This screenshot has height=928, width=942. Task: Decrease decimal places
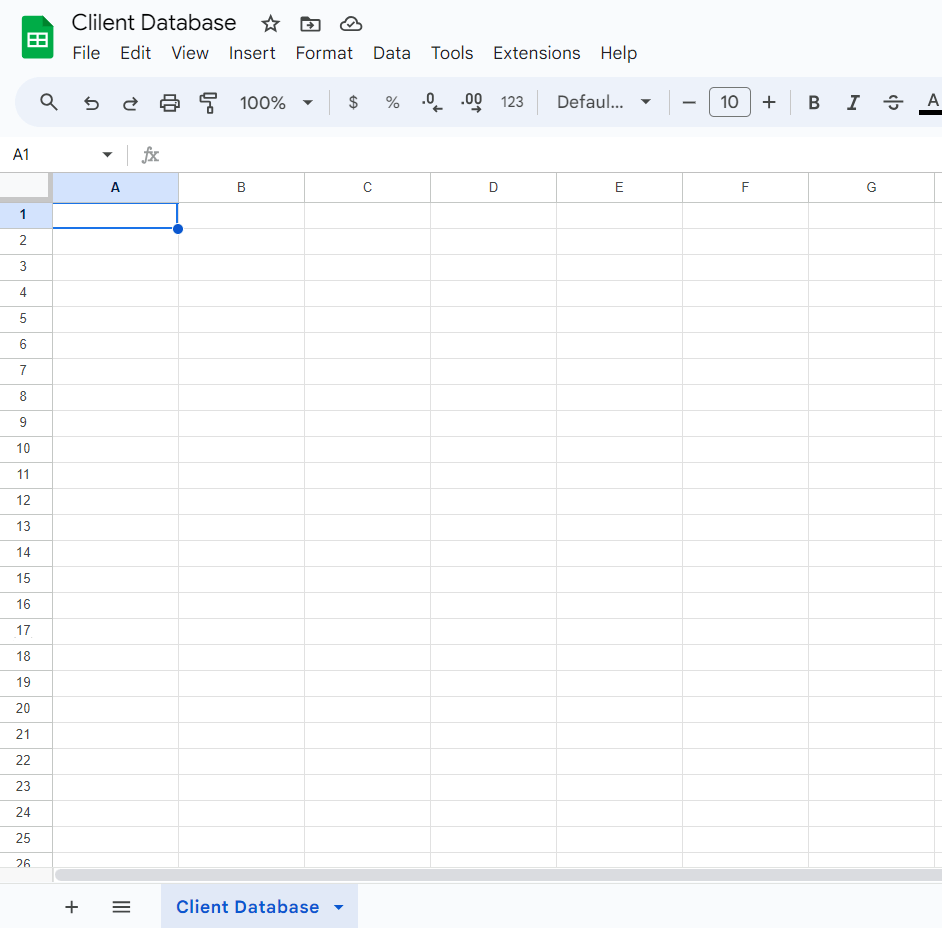tap(432, 102)
